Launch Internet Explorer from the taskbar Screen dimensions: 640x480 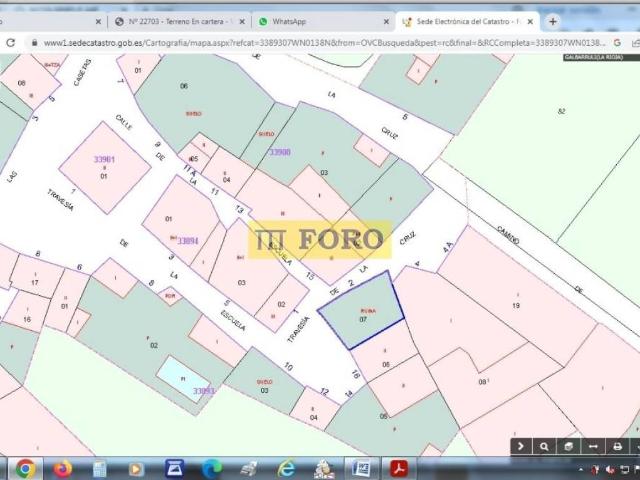tap(286, 469)
